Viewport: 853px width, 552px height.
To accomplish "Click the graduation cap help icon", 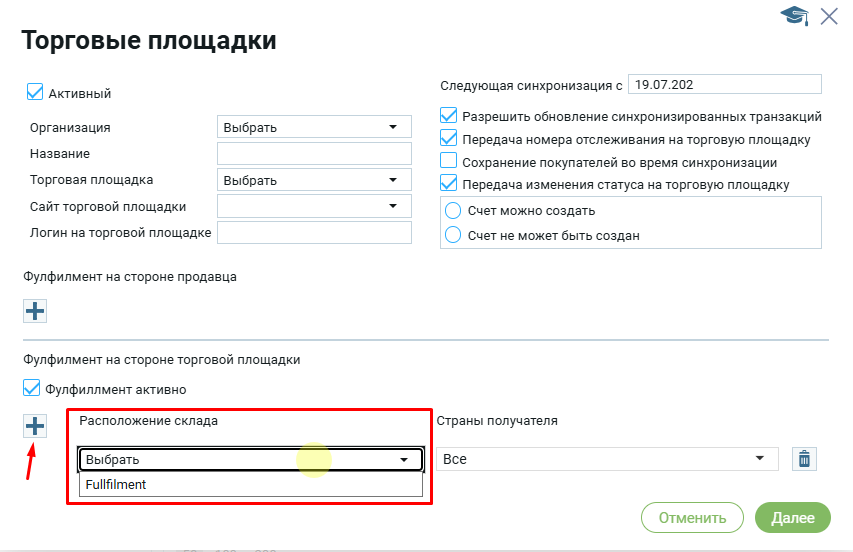I will click(x=795, y=16).
